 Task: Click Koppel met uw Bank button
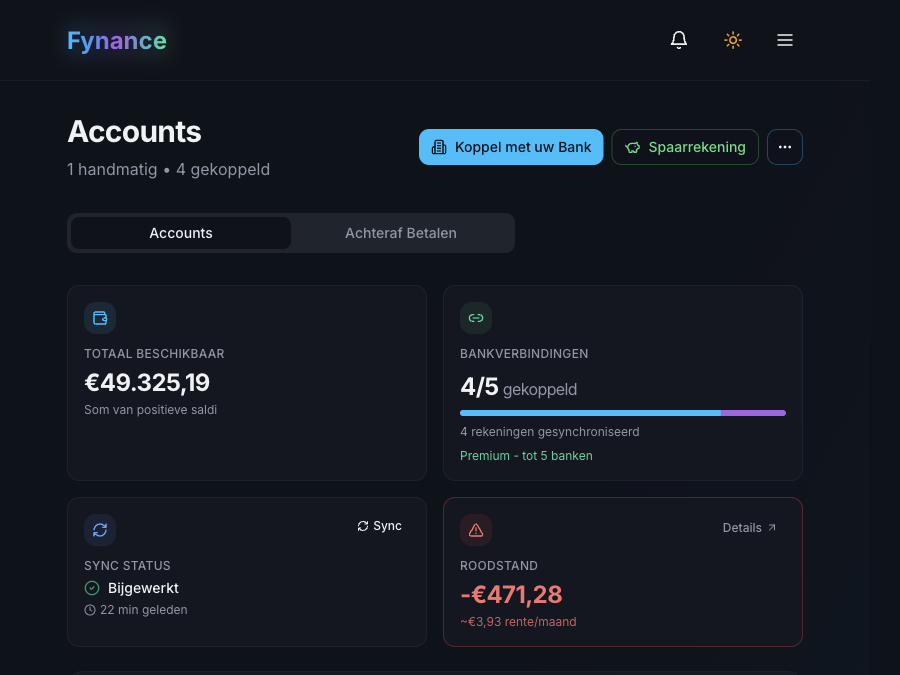pyautogui.click(x=511, y=147)
